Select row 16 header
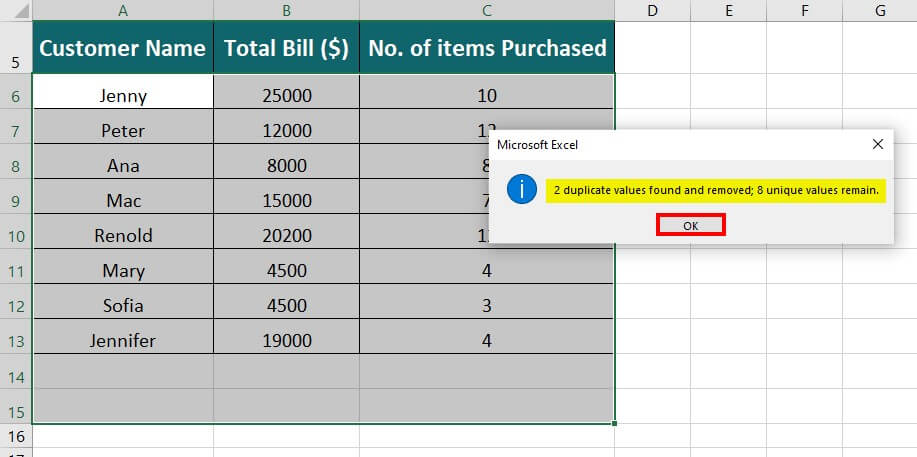This screenshot has width=917, height=457. [16, 437]
